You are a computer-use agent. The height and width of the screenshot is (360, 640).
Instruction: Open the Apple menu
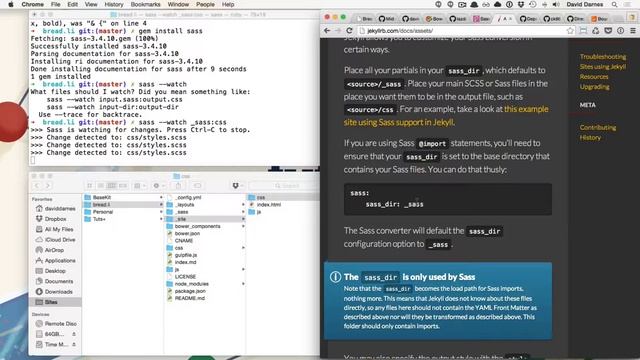pyautogui.click(x=11, y=4)
